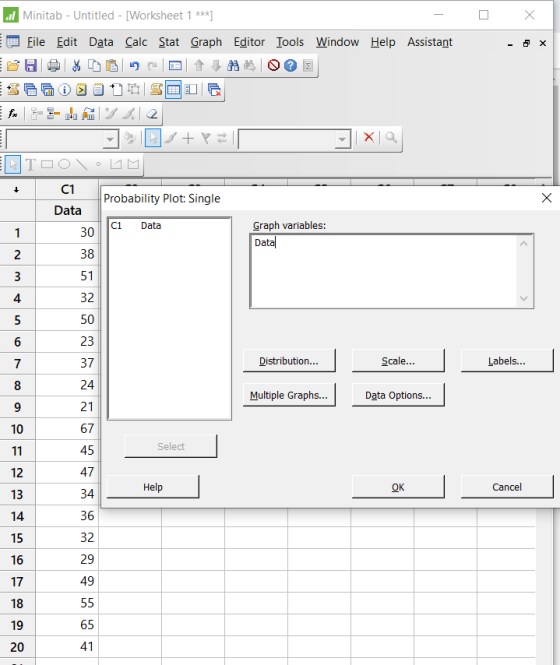This screenshot has width=560, height=665.
Task: Click the red X delete icon
Action: pos(369,137)
